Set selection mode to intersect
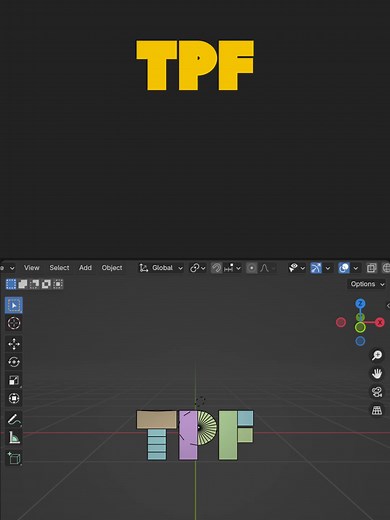Screen dimensions: 390x520 (x=58, y=284)
